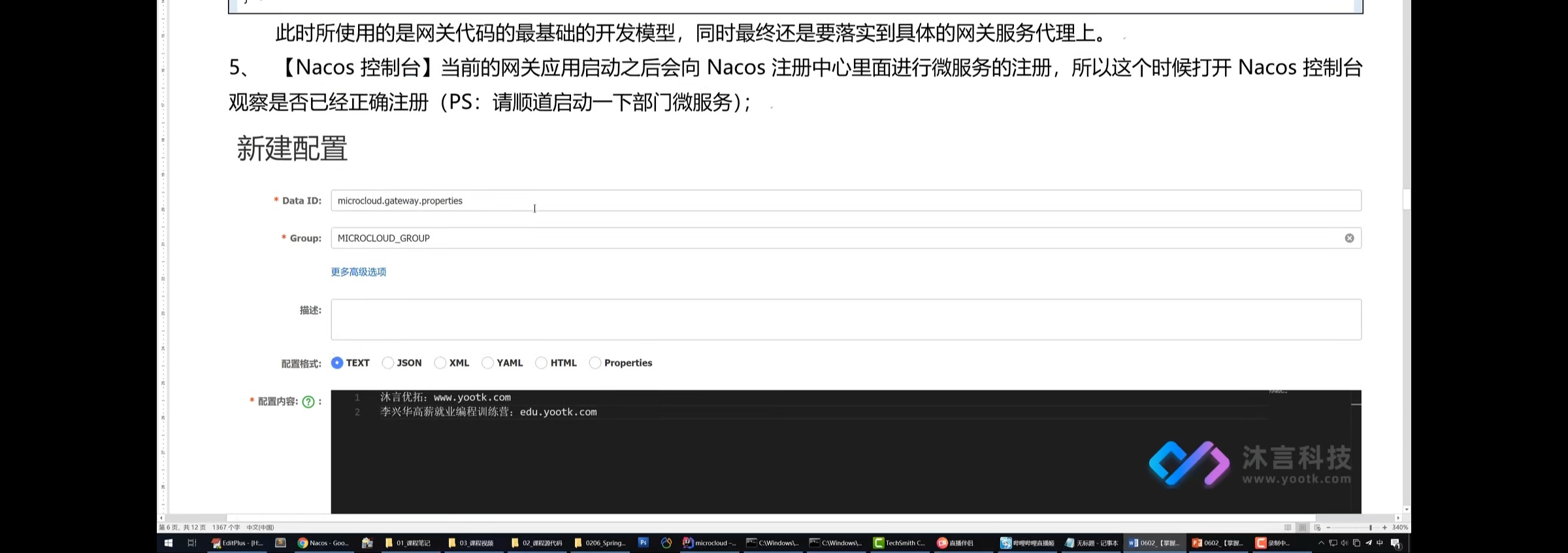Click the Group input field
Viewport: 1568px width, 553px height.
(846, 238)
